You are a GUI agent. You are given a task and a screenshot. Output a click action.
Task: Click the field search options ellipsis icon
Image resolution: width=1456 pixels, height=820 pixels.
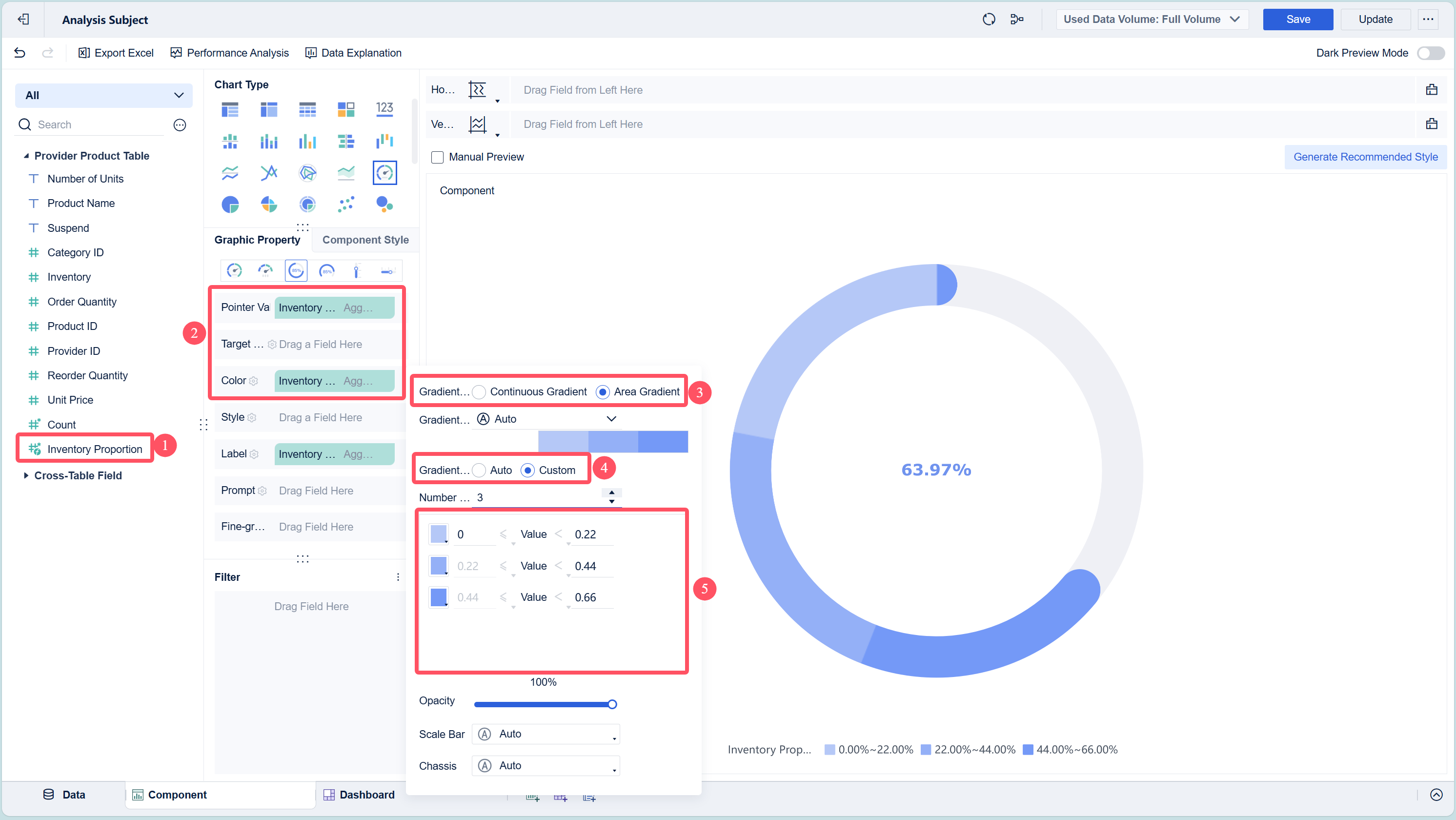coord(180,125)
